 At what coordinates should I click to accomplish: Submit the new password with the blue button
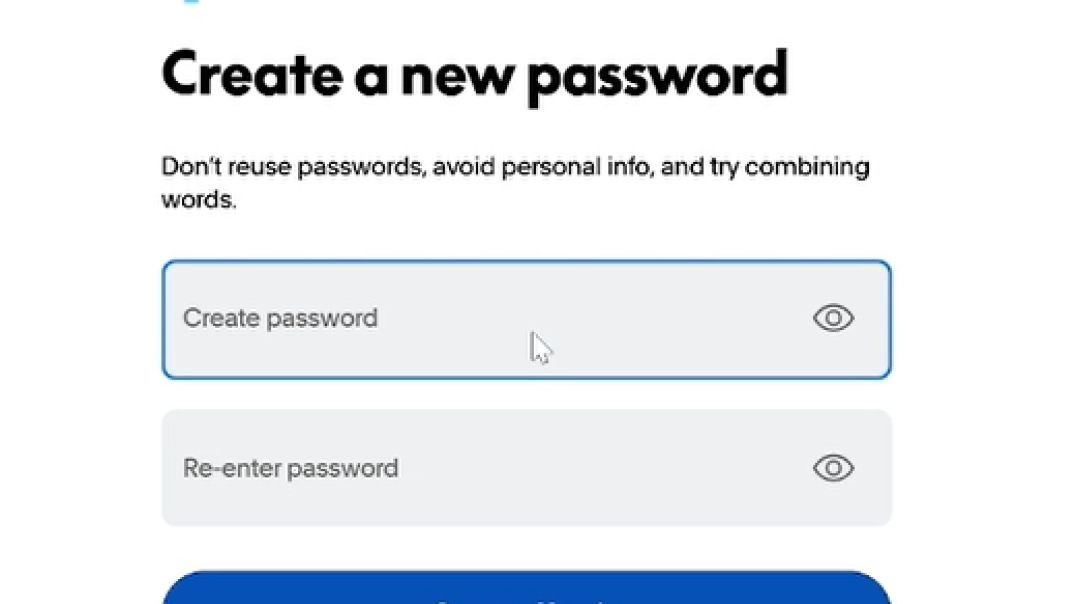coord(526,590)
